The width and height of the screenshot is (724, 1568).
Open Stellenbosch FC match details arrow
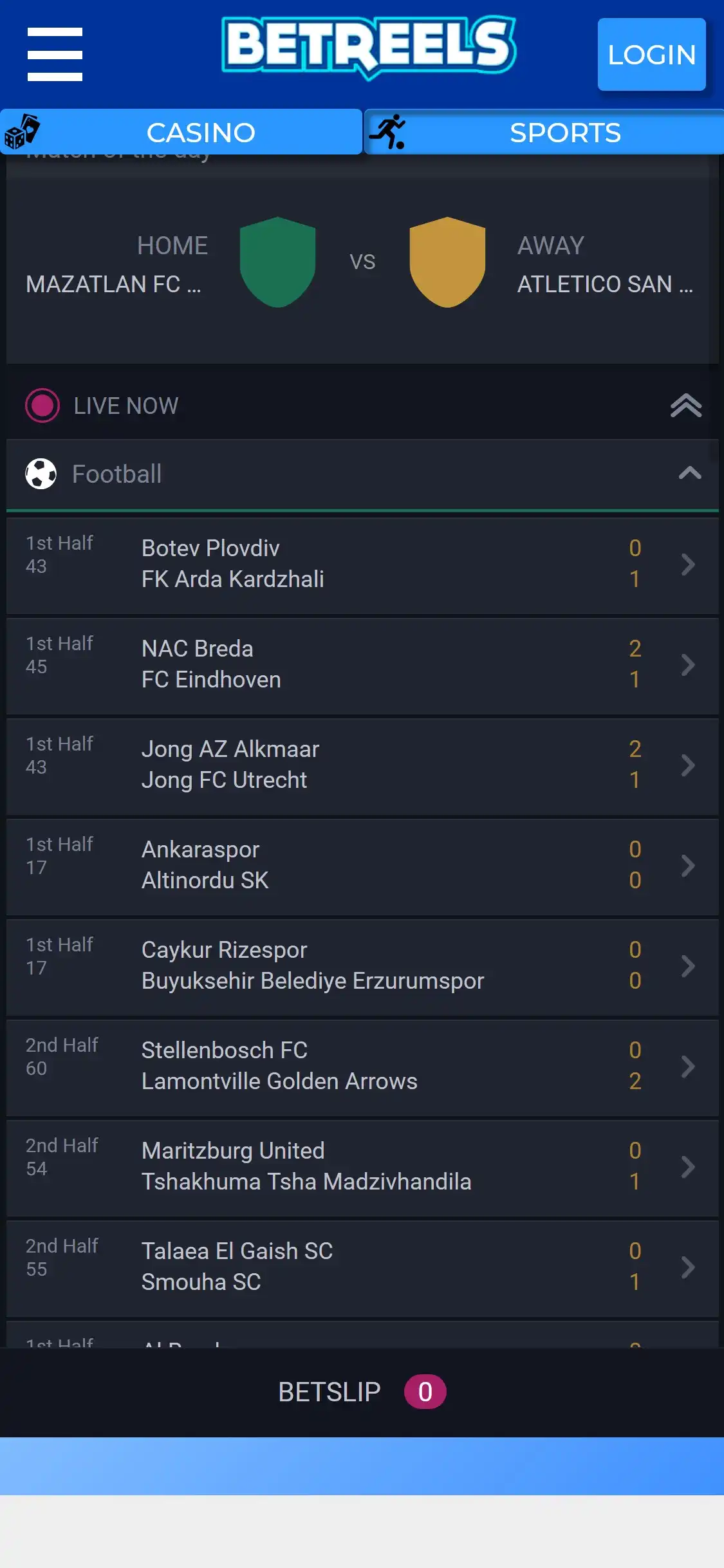[x=688, y=1067]
